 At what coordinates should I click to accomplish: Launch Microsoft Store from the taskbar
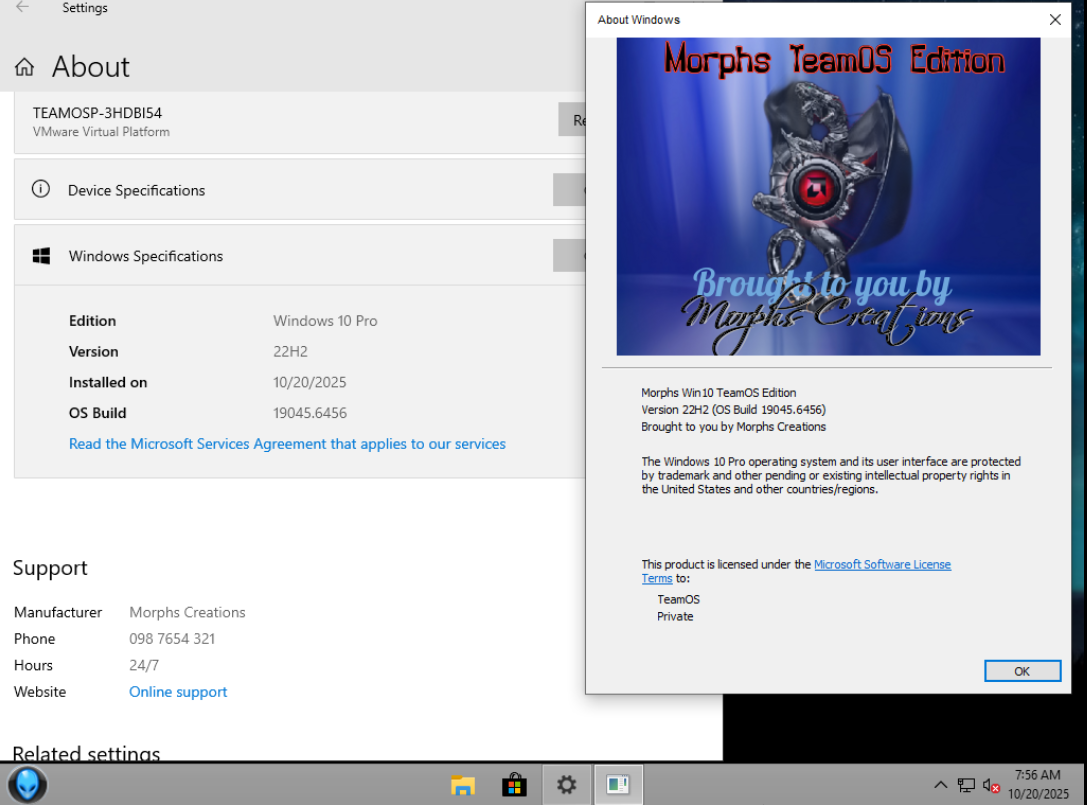point(514,785)
